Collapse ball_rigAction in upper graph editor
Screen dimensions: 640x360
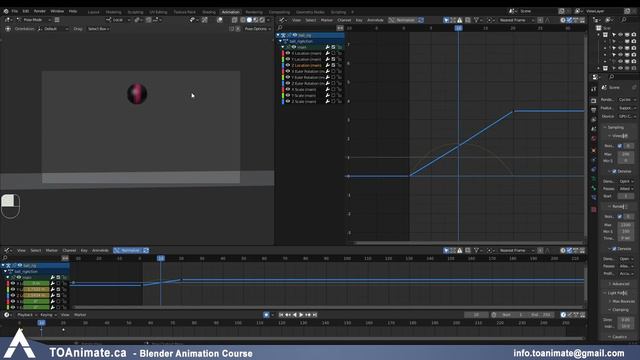coord(280,41)
